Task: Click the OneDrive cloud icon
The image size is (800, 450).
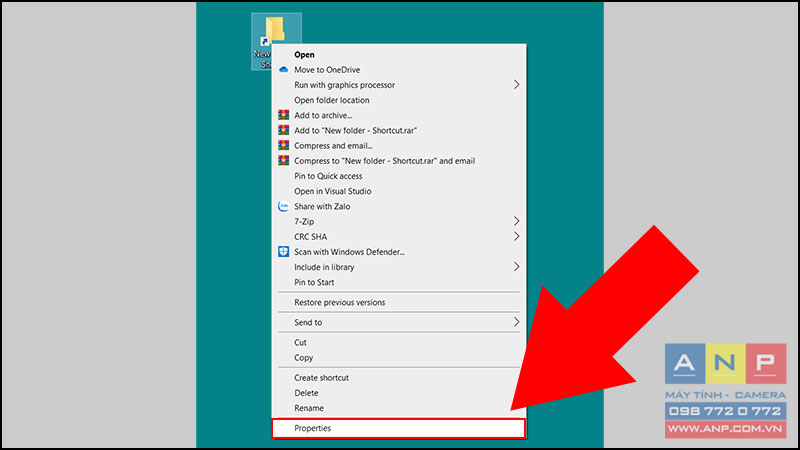Action: pos(284,70)
